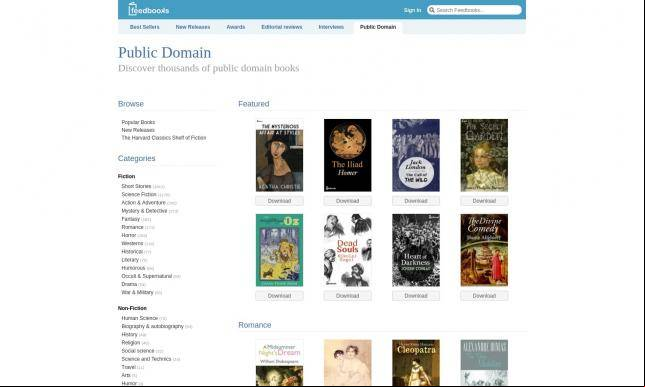The image size is (645, 387).
Task: Open the Alexandre Dumas book cover
Action: click(x=484, y=363)
